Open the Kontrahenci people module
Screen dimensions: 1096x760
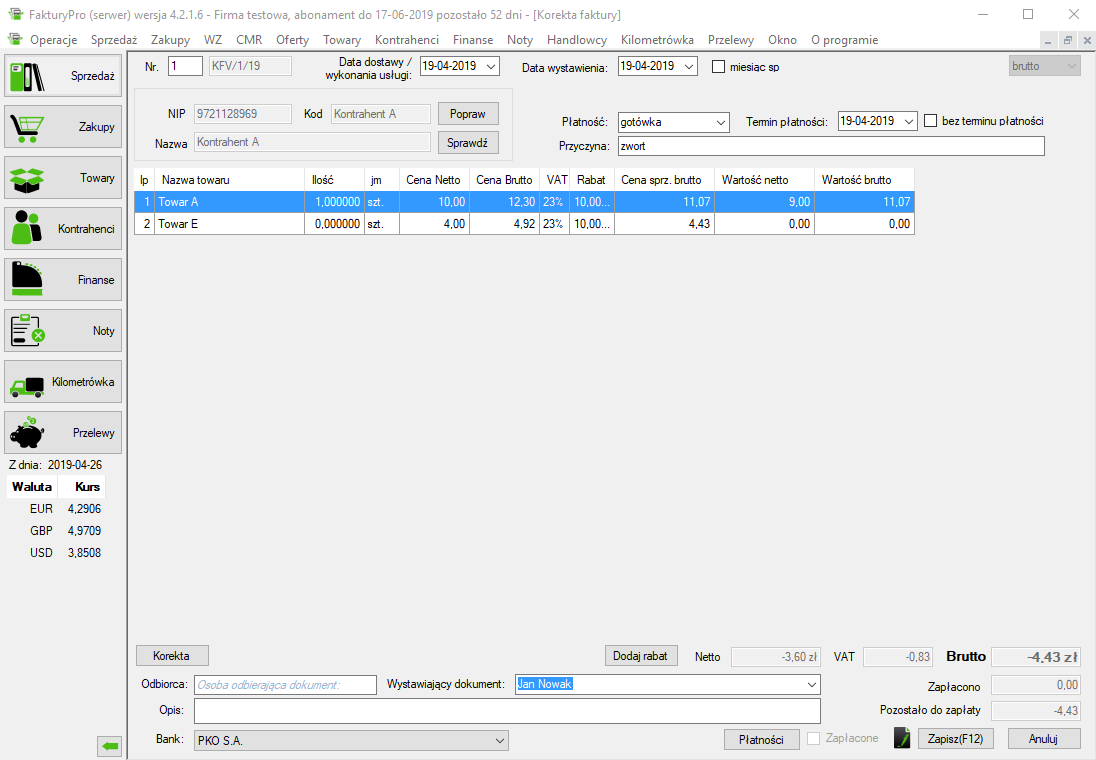point(63,229)
